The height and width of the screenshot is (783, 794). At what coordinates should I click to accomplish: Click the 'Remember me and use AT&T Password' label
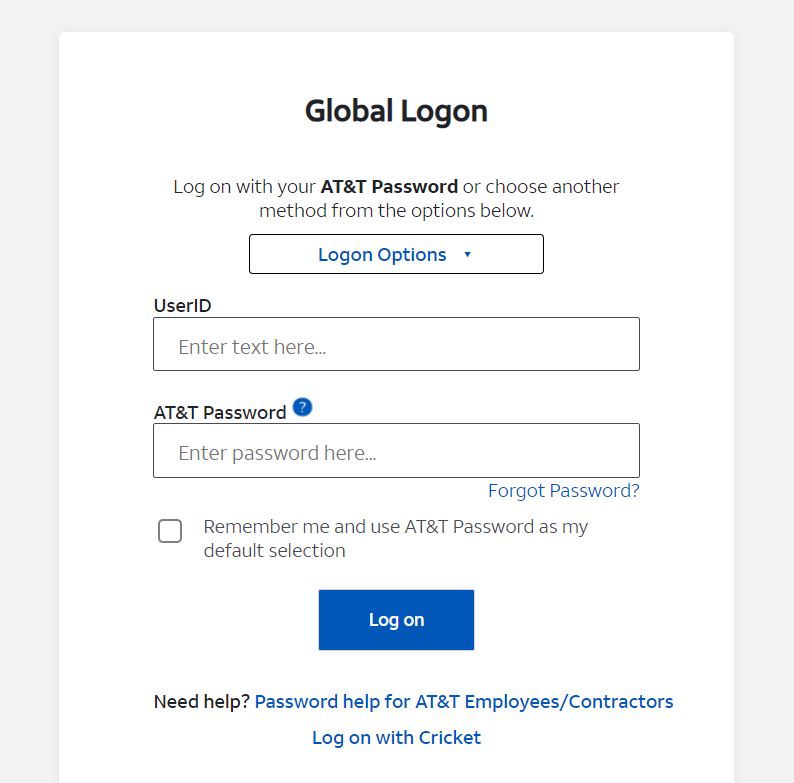(x=395, y=538)
